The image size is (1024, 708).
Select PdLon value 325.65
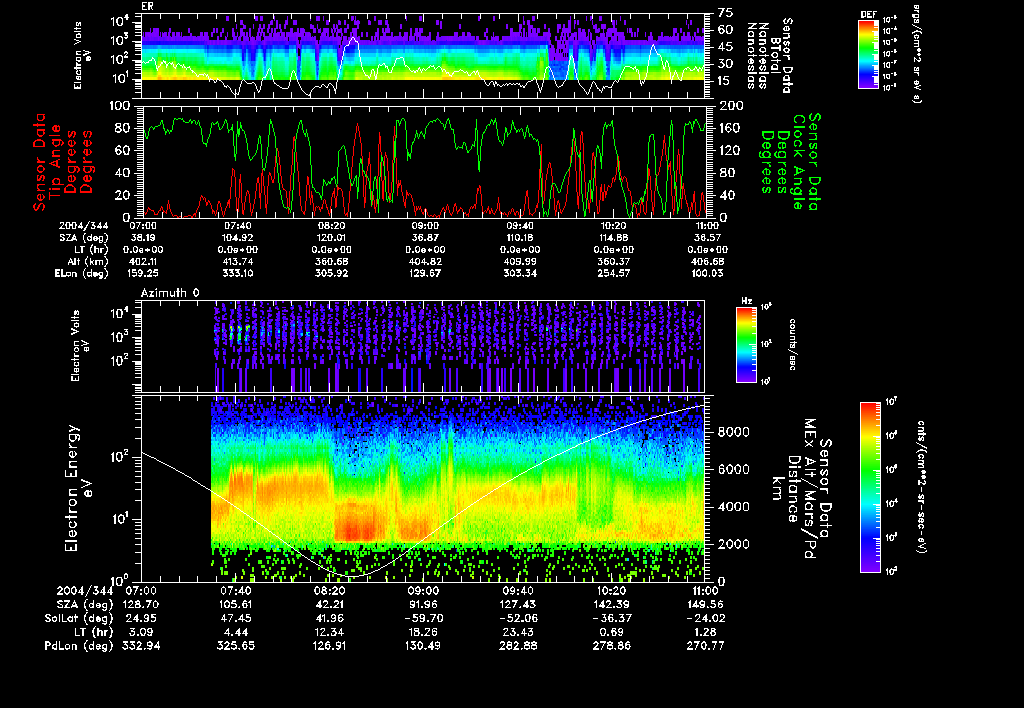235,646
